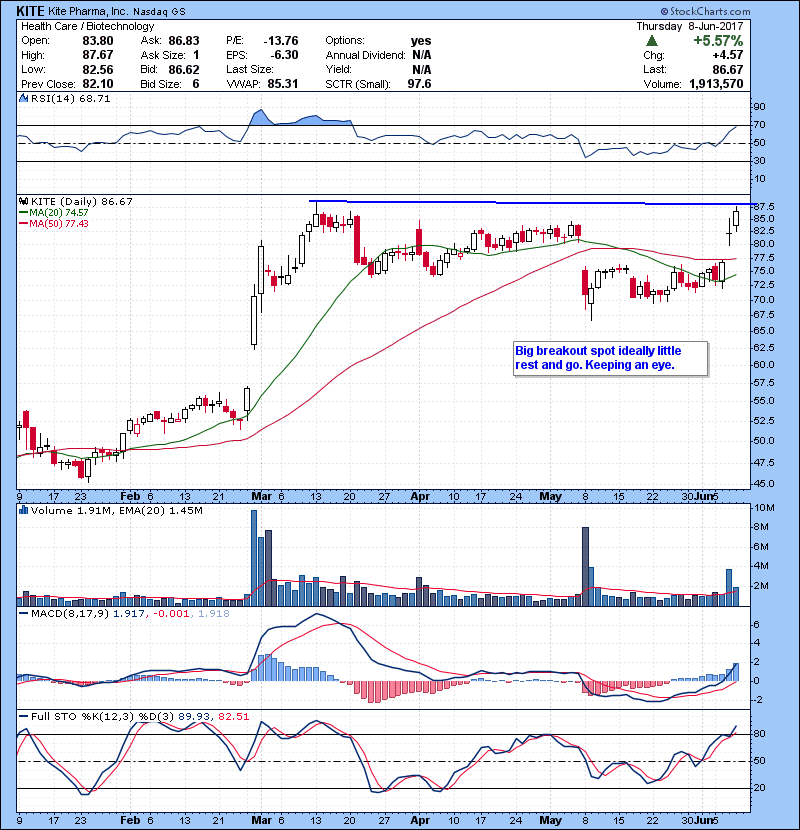800x830 pixels.
Task: Click the green up-arrow change indicator
Action: (x=651, y=41)
